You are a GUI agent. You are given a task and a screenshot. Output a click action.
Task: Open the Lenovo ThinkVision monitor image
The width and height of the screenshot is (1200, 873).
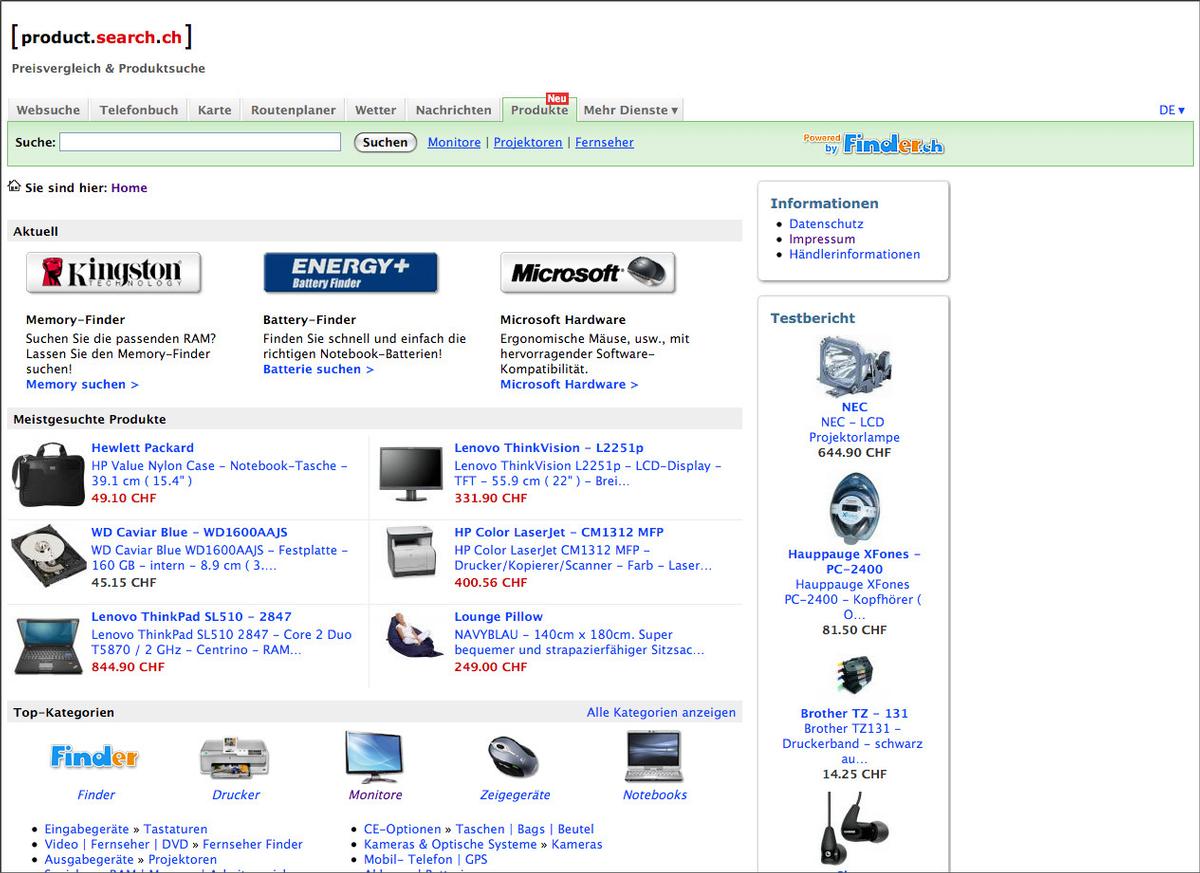411,473
